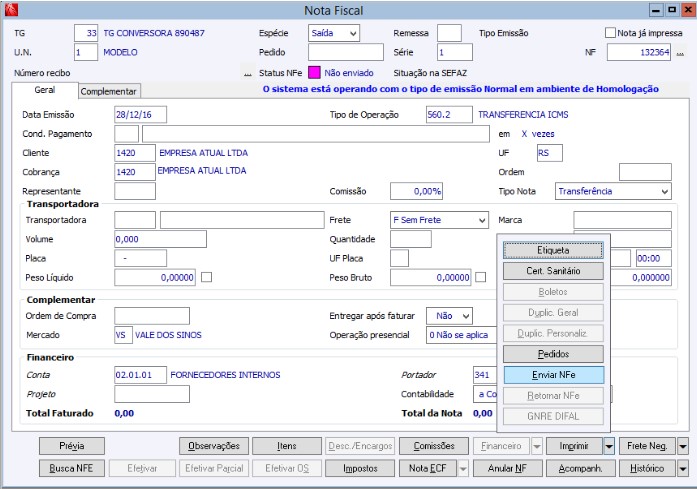697x489 pixels.
Task: Enable the Nota já impressa checkbox
Action: pos(611,33)
